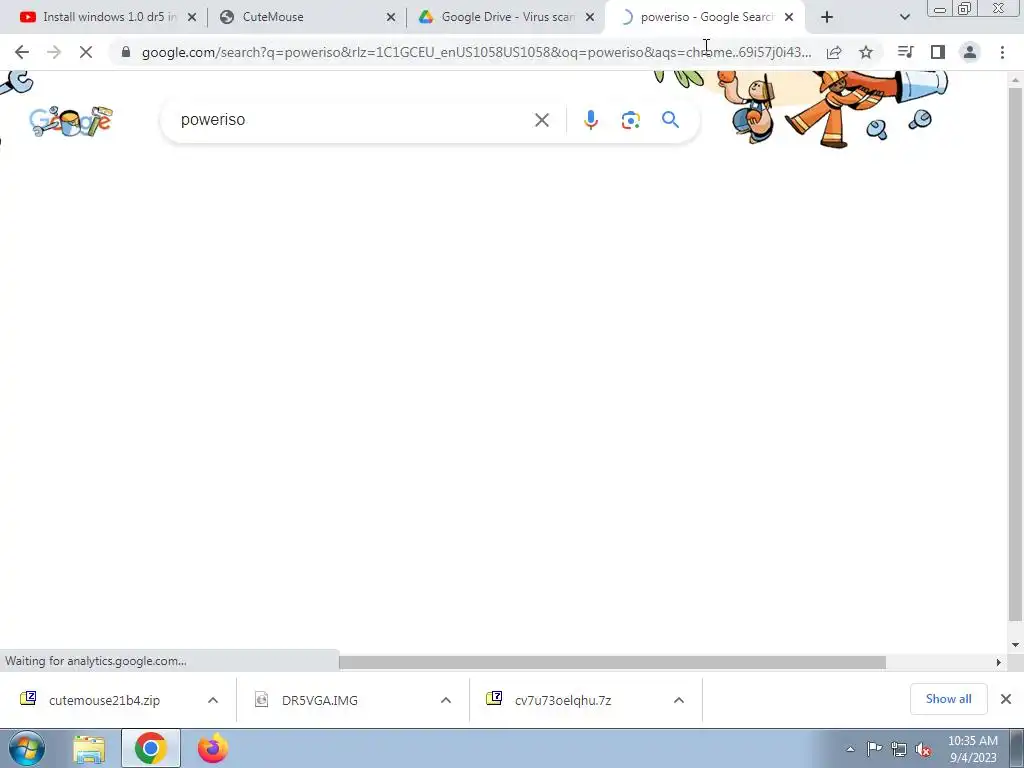The image size is (1024, 768).
Task: View site security lock info
Action: (126, 52)
